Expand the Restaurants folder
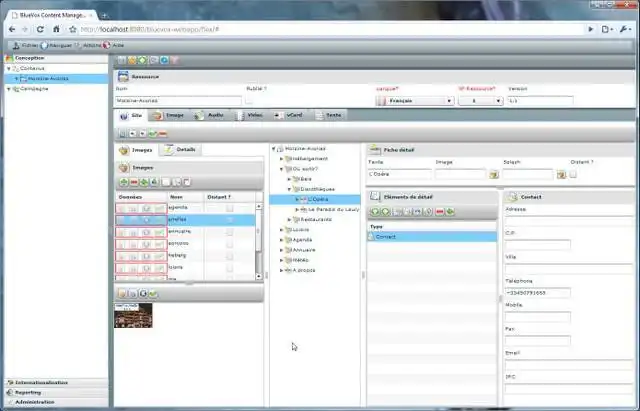 coord(289,220)
